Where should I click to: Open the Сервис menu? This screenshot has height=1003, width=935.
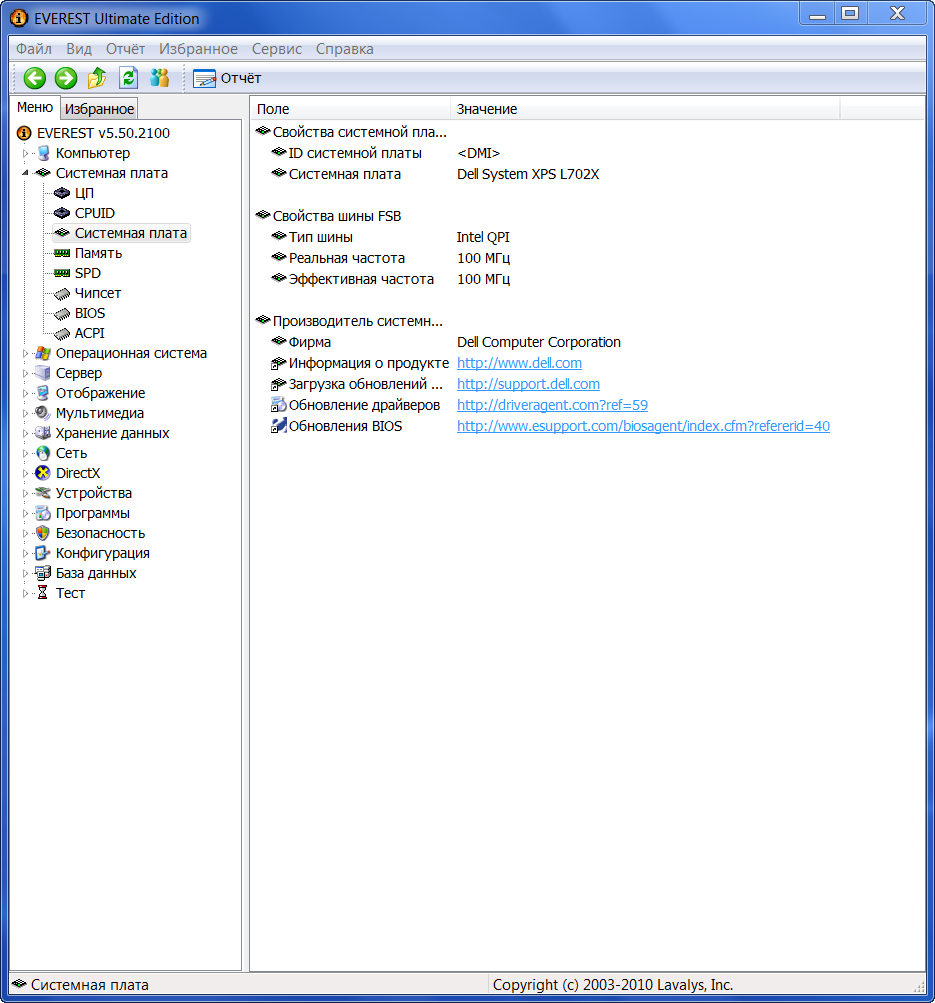pos(276,49)
